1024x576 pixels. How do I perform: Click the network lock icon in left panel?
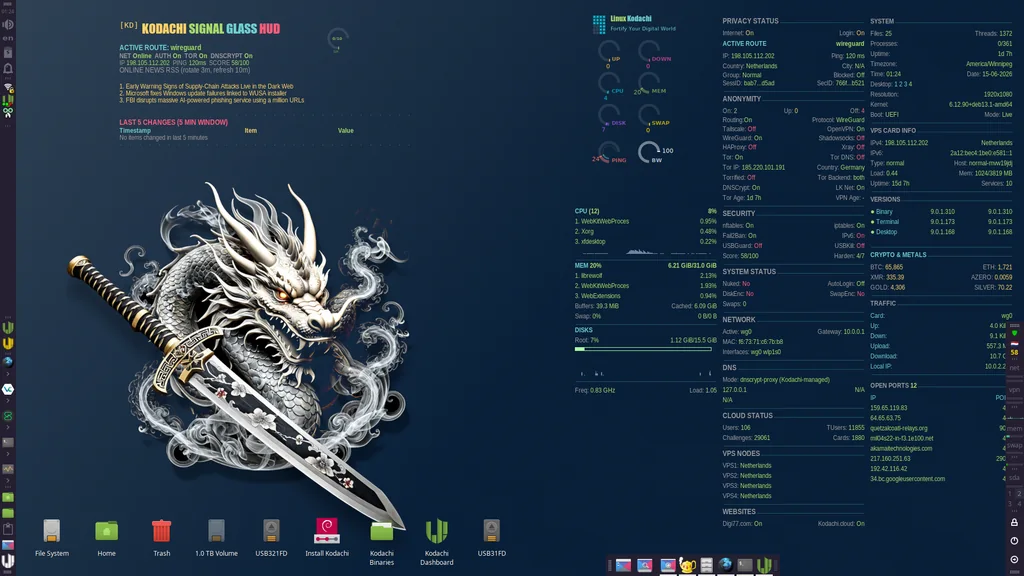coord(8,86)
